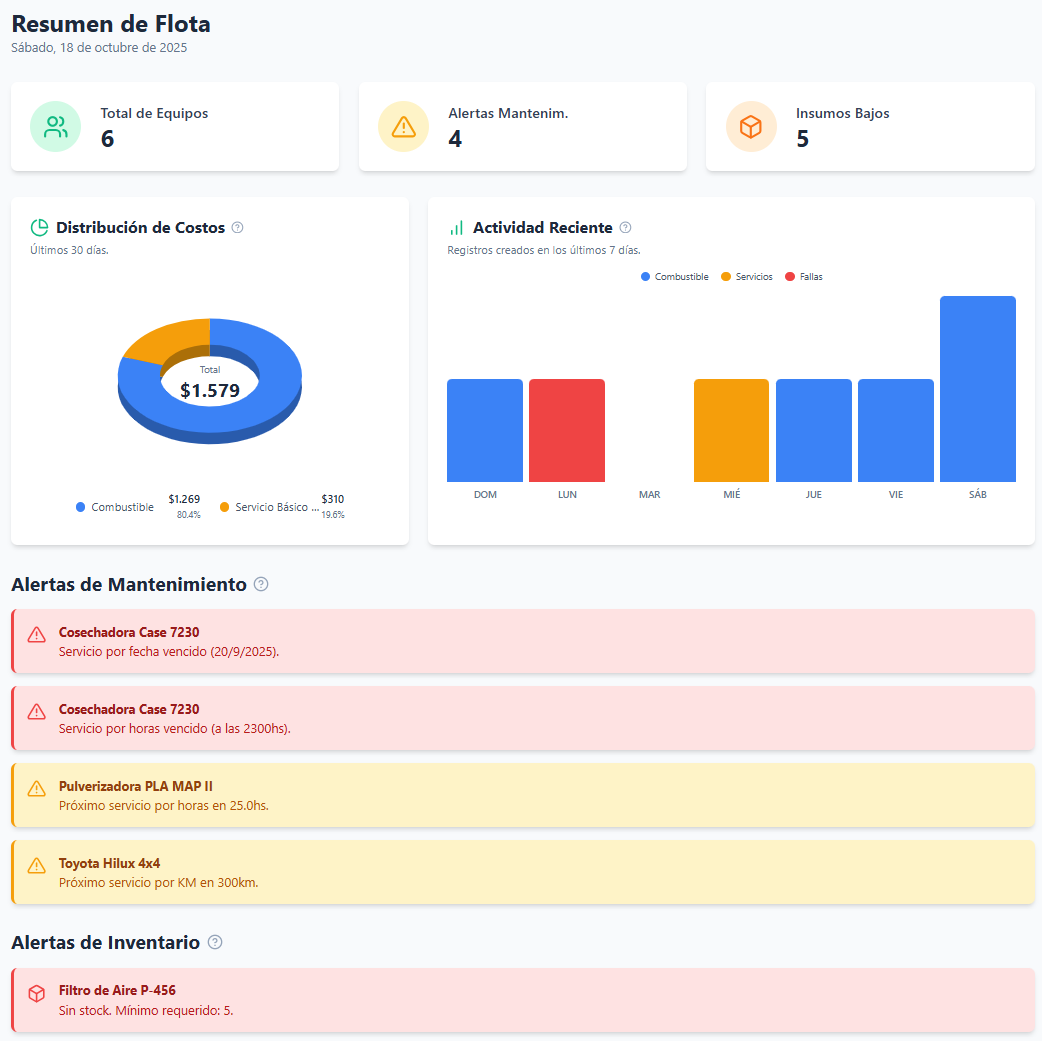Open the help icon next to Distribución de Costos
This screenshot has height=1041, width=1042.
(x=237, y=228)
